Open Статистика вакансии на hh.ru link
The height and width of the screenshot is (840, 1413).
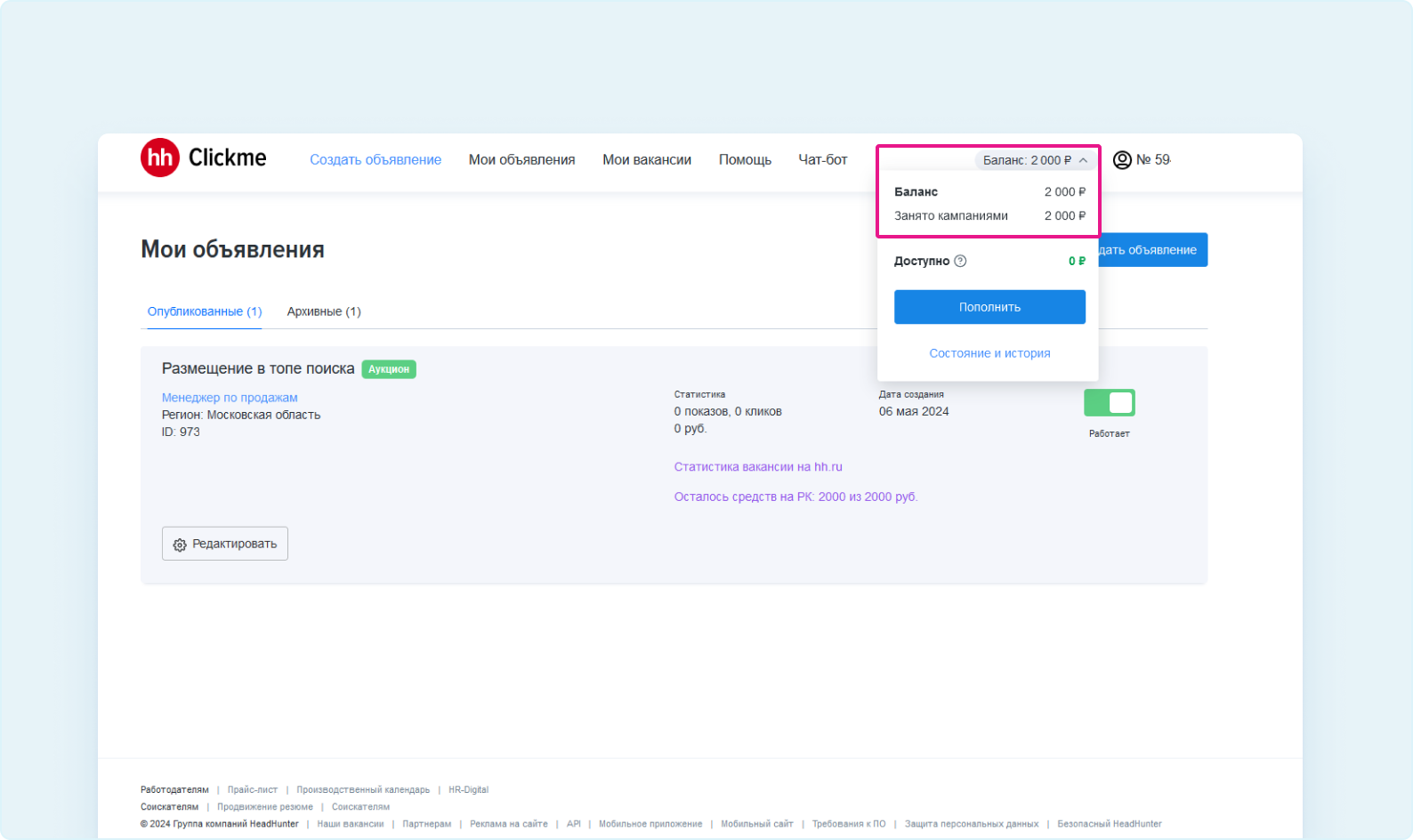(x=758, y=467)
